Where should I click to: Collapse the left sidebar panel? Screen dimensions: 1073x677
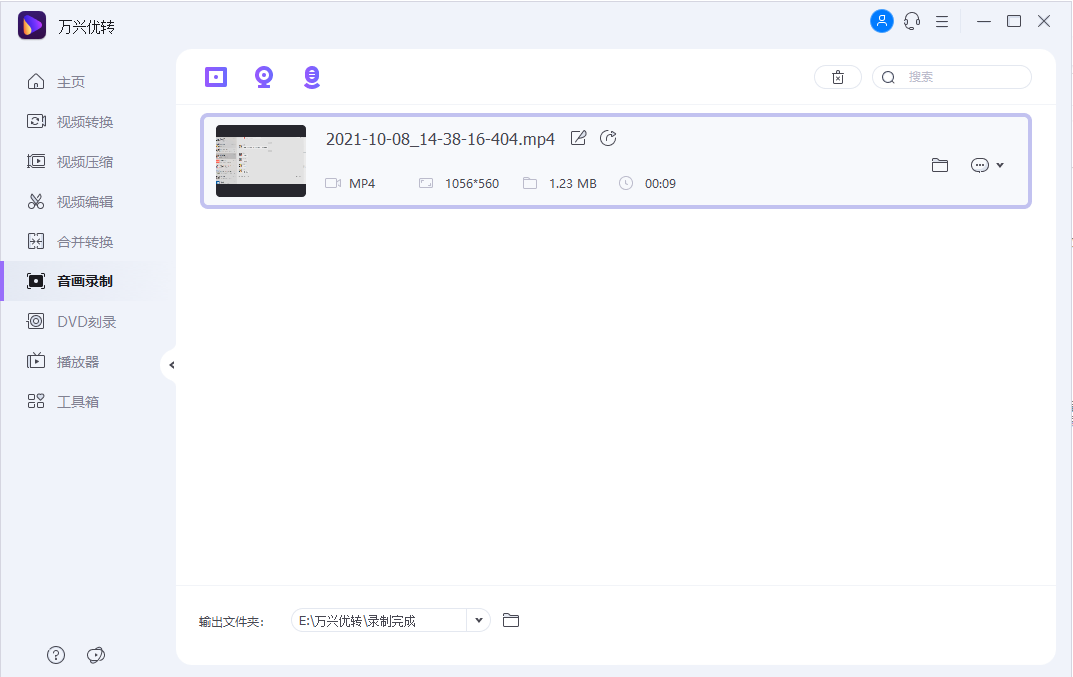coord(171,365)
